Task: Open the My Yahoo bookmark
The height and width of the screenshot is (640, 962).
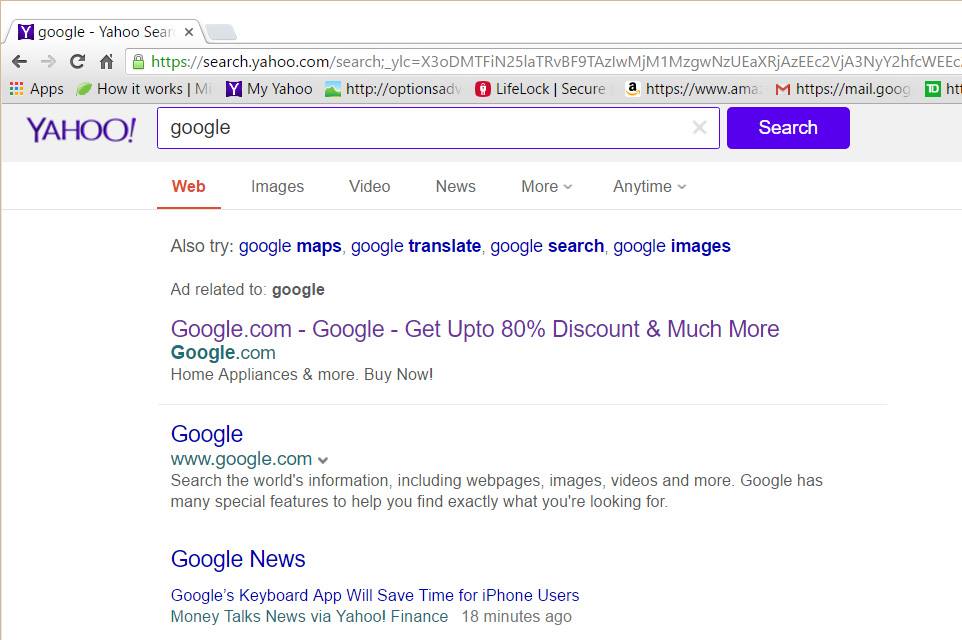Action: (269, 89)
